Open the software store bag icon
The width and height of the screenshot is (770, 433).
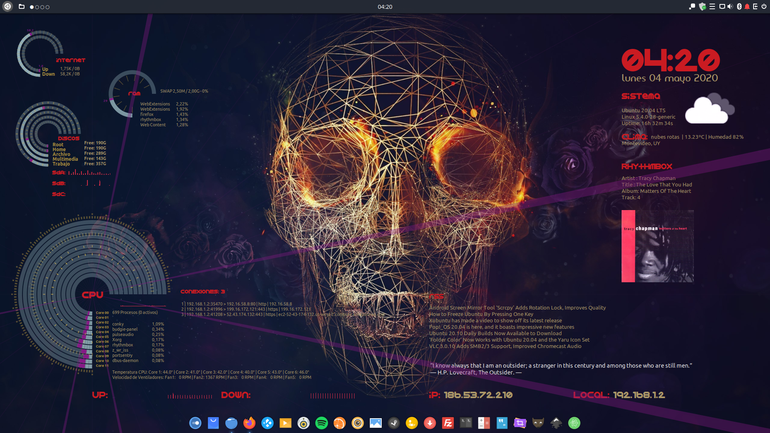[213, 423]
